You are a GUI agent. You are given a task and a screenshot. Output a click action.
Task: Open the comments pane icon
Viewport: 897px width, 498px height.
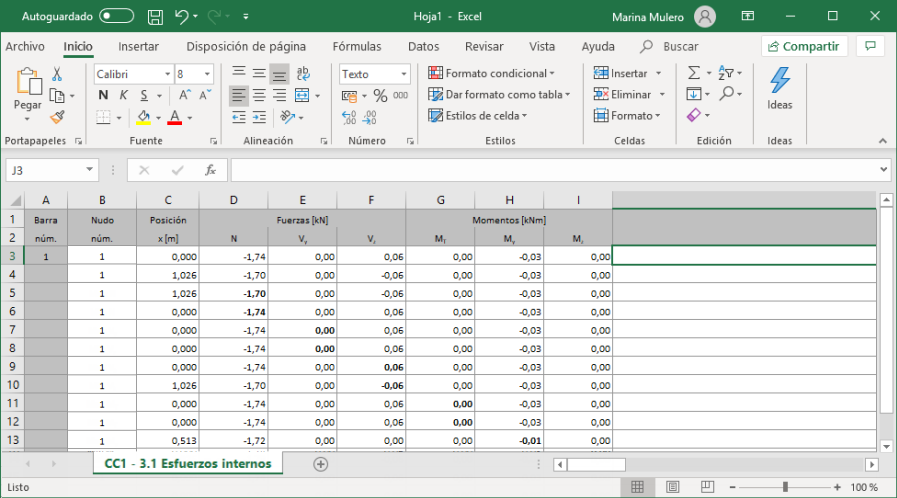870,46
